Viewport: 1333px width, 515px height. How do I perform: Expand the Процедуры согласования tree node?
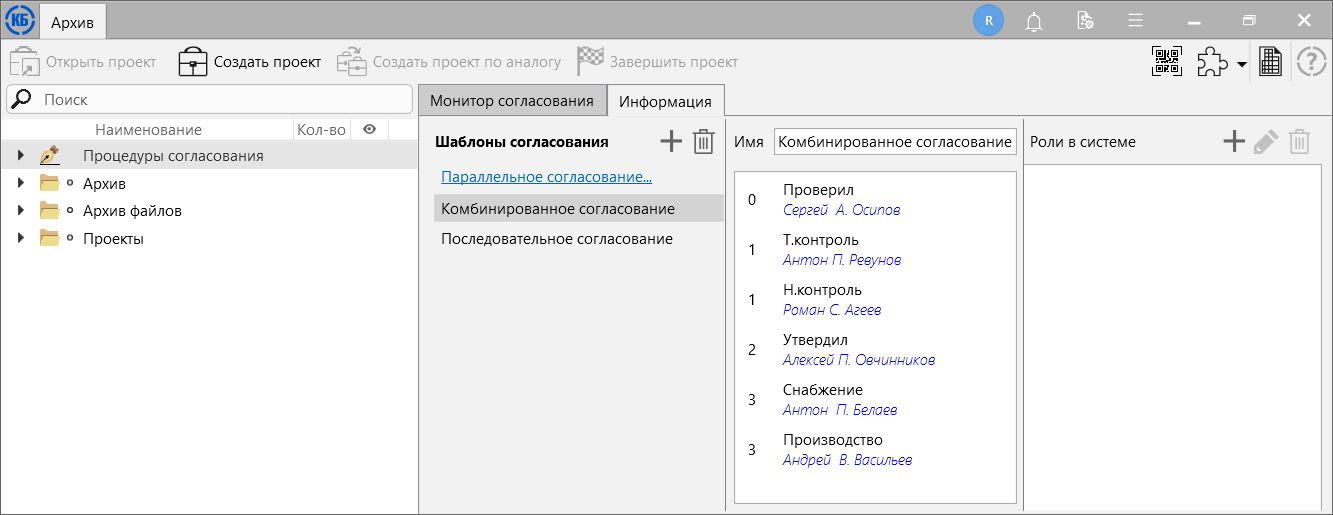(20, 156)
